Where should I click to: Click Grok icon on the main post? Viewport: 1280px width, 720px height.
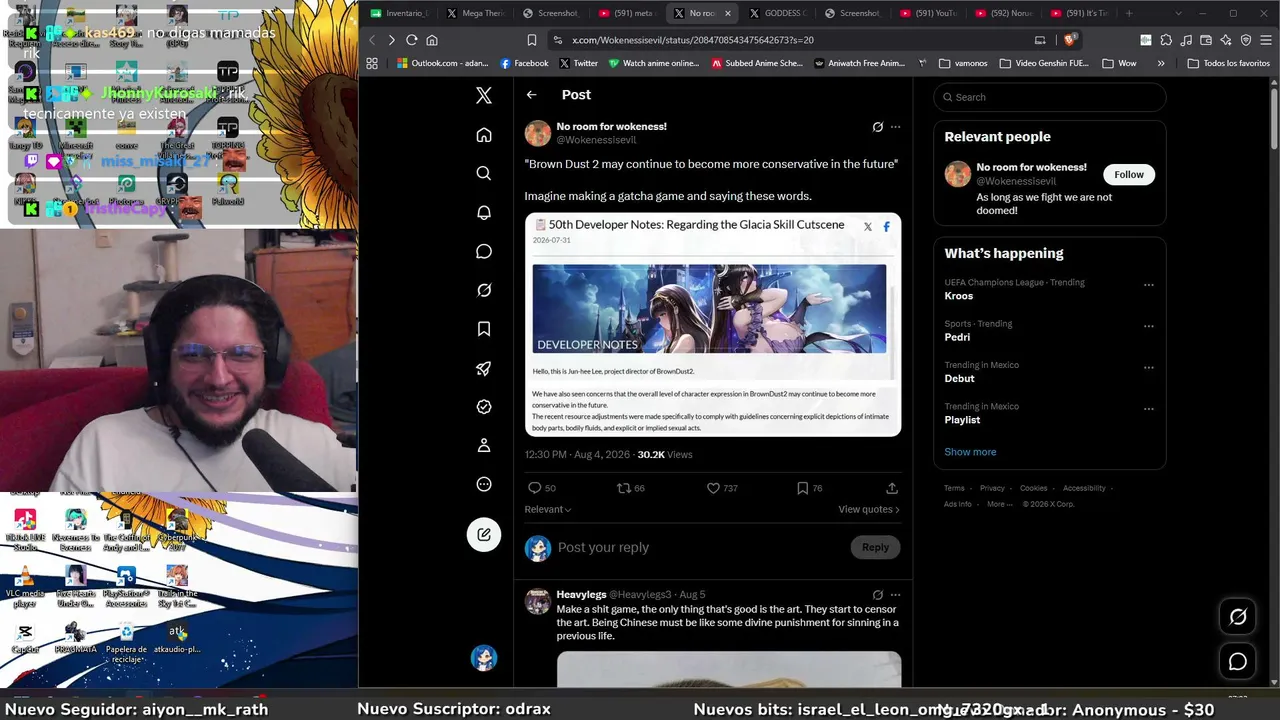tap(877, 127)
